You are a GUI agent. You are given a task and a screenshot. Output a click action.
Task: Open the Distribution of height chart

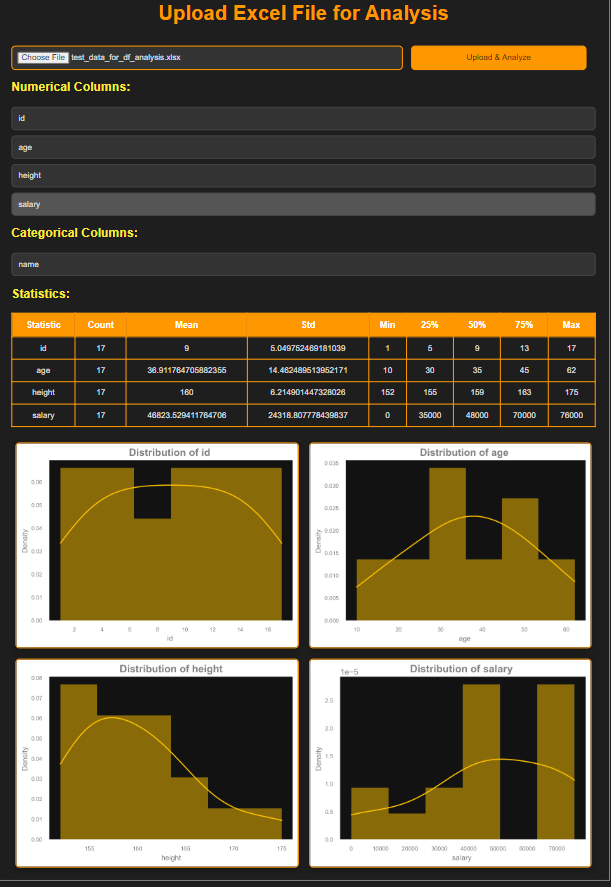click(x=157, y=764)
